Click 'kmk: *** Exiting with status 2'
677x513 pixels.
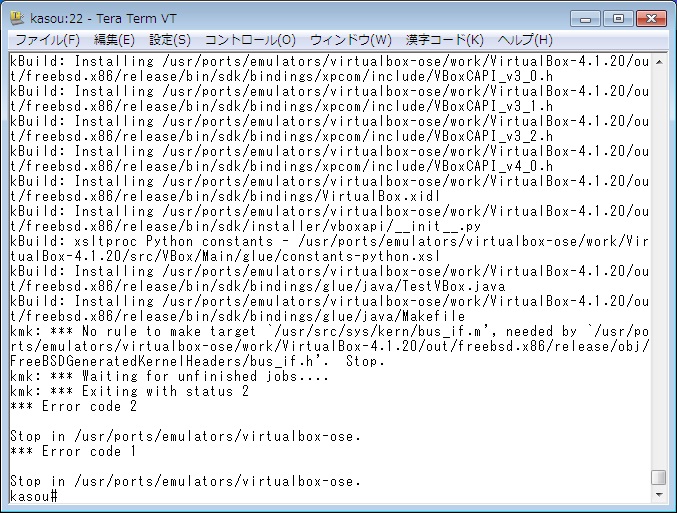[x=129, y=391]
